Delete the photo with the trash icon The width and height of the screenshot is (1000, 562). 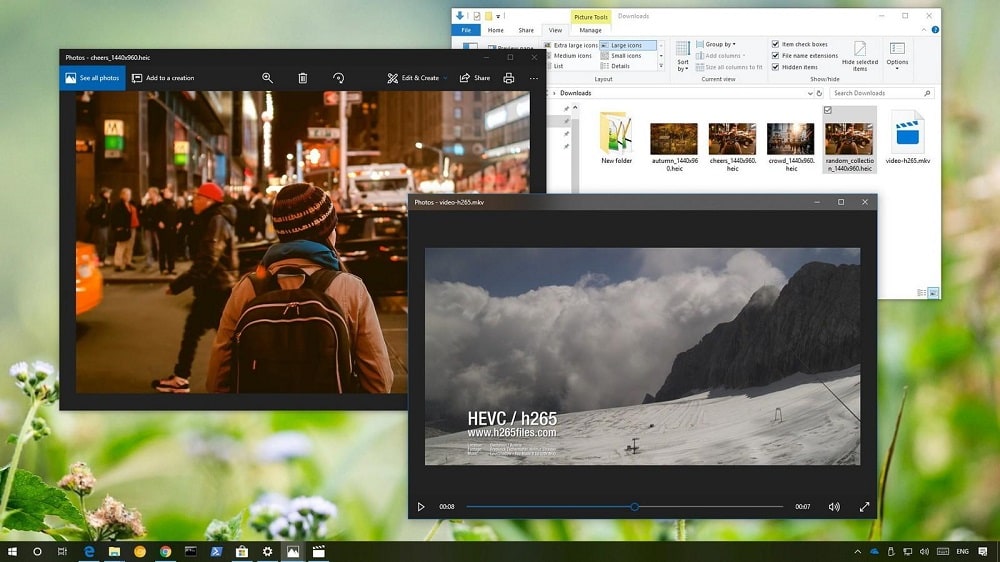[303, 78]
